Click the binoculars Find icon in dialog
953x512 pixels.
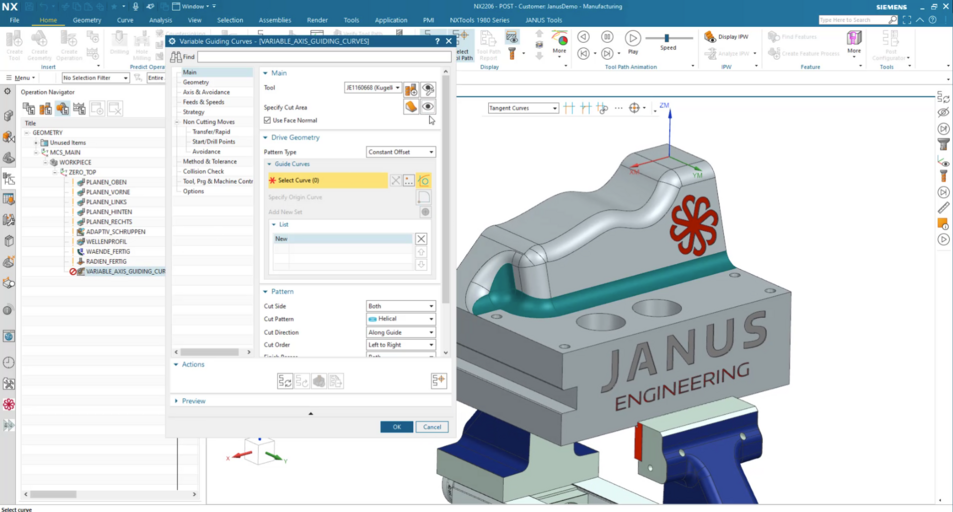tap(176, 57)
